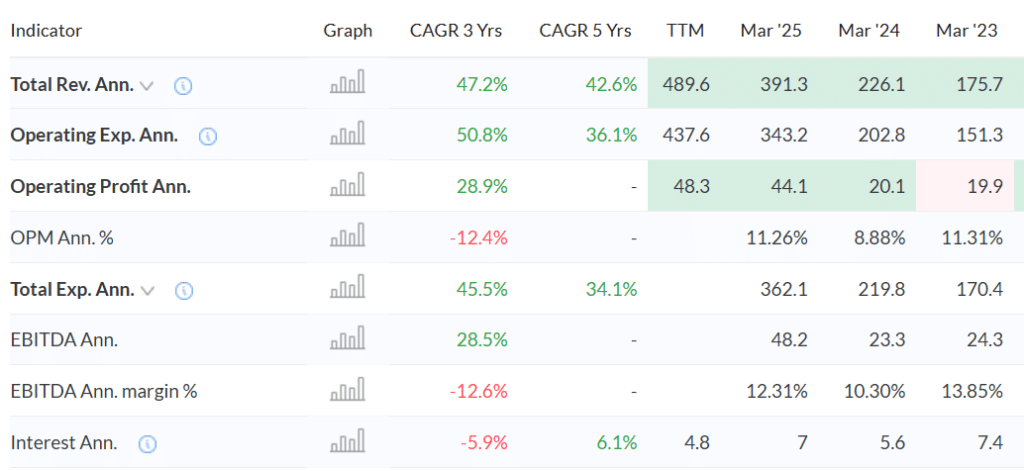Select the Operating Profit Ann. row label
The height and width of the screenshot is (471, 1024).
(x=100, y=186)
